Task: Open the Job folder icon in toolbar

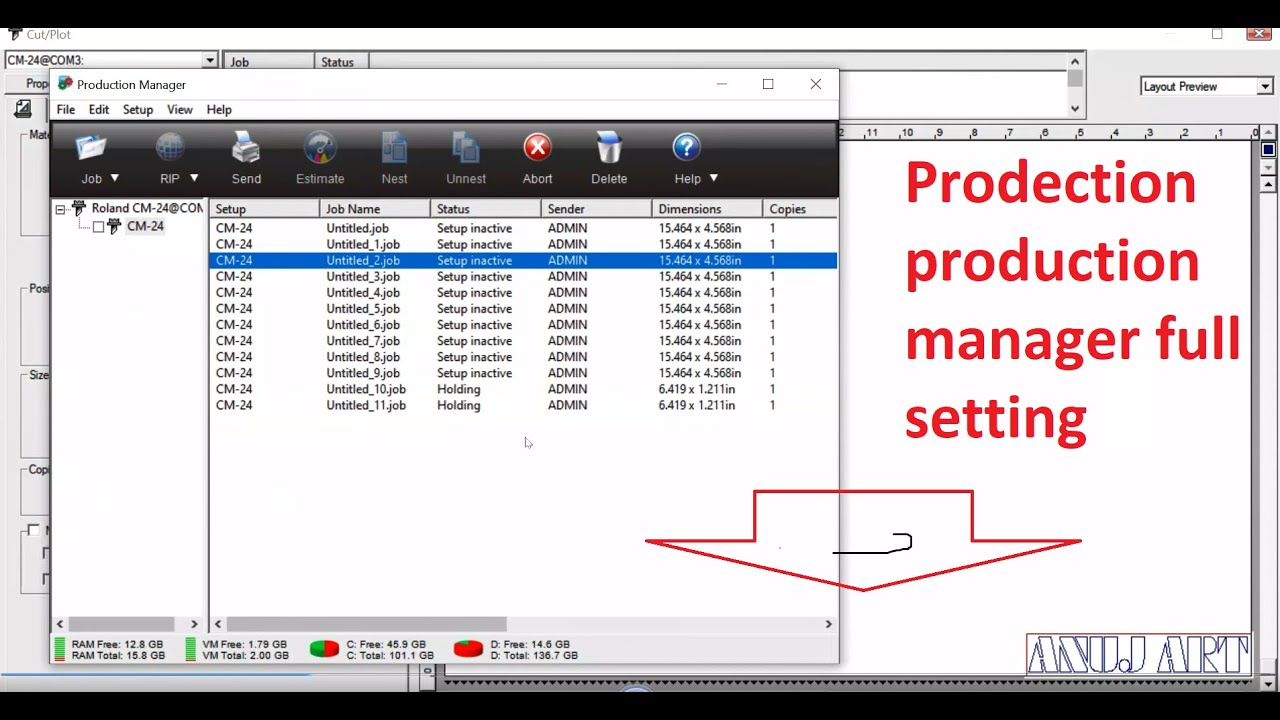Action: tap(91, 149)
